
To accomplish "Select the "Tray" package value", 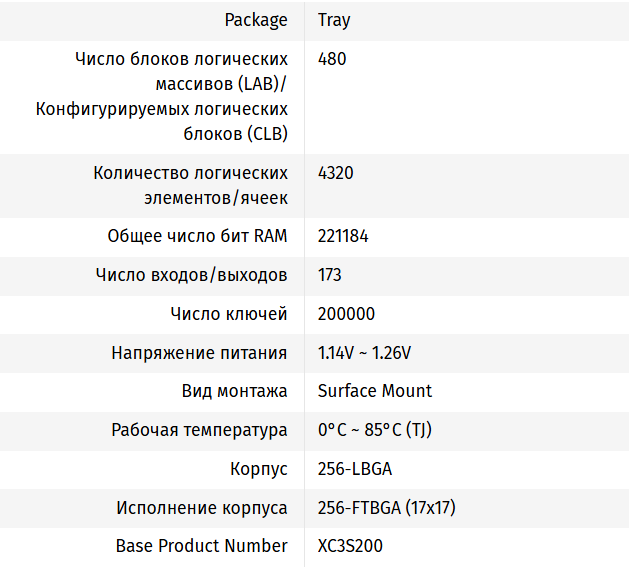I will [x=334, y=20].
